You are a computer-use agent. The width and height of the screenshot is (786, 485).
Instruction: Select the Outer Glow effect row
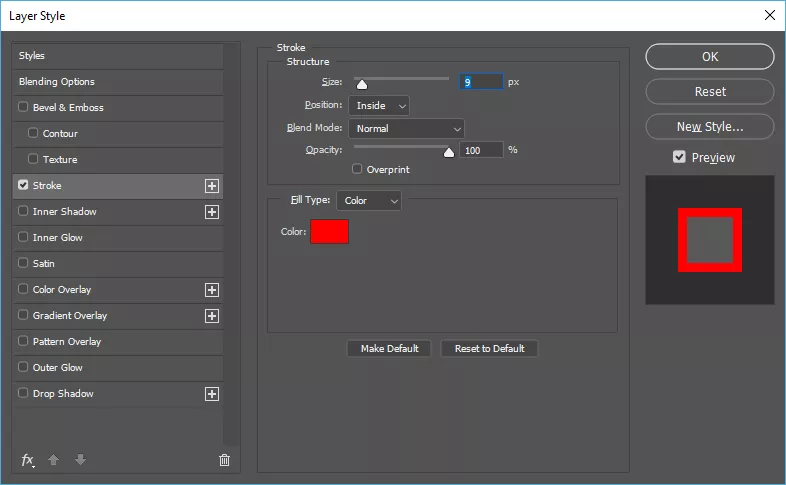[x=118, y=368]
